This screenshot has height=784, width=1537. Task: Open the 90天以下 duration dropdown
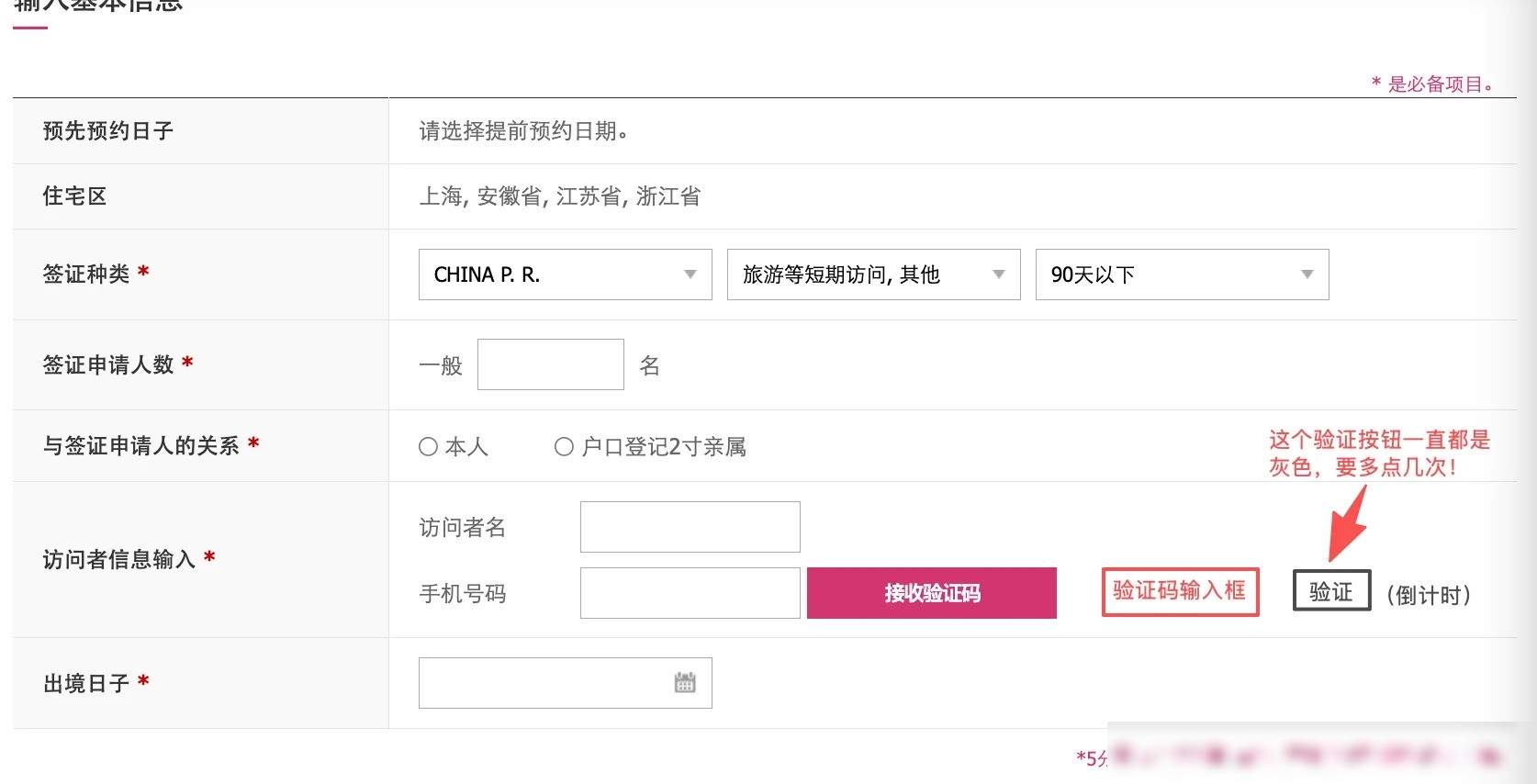tap(1183, 274)
